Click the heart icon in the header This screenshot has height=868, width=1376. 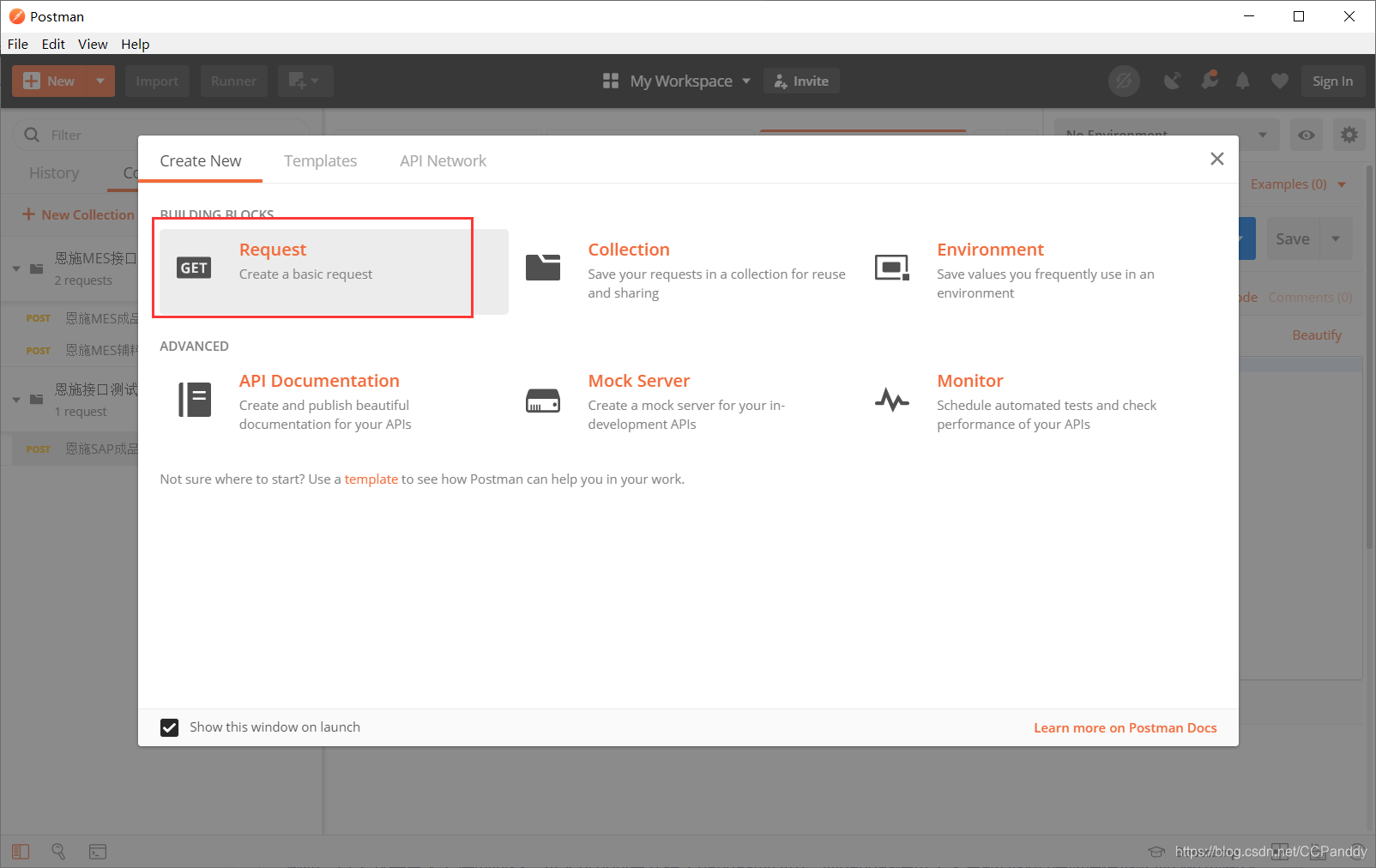pos(1279,81)
